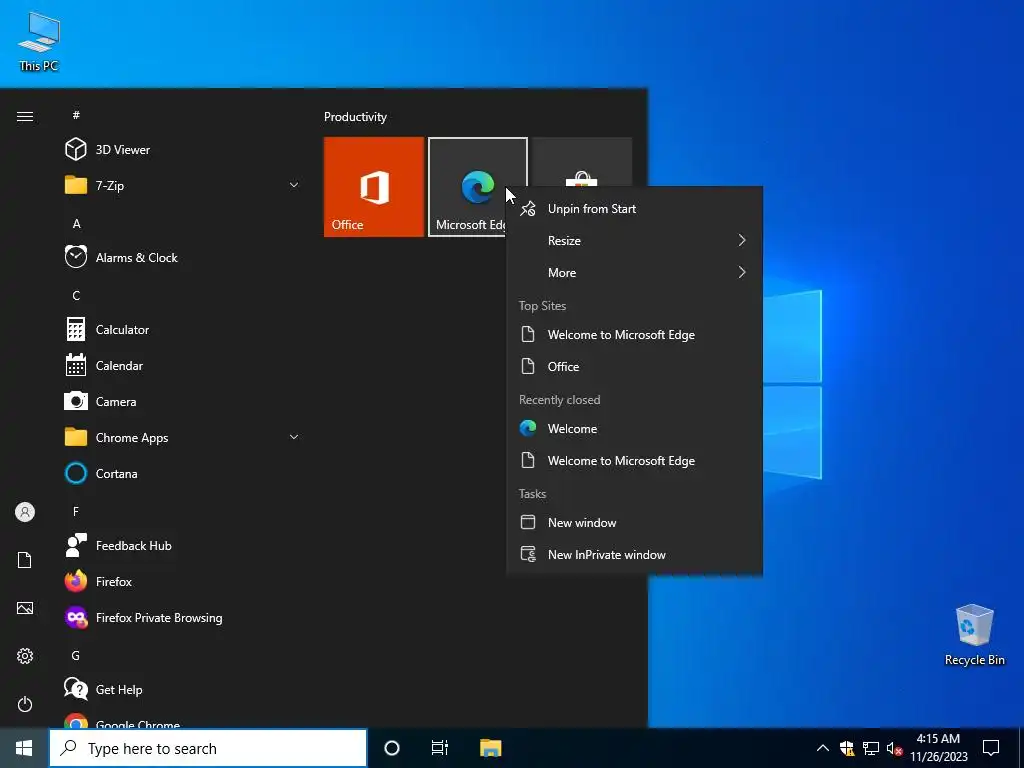Open the Documents sidebar icon
Viewport: 1024px width, 768px height.
pos(25,560)
